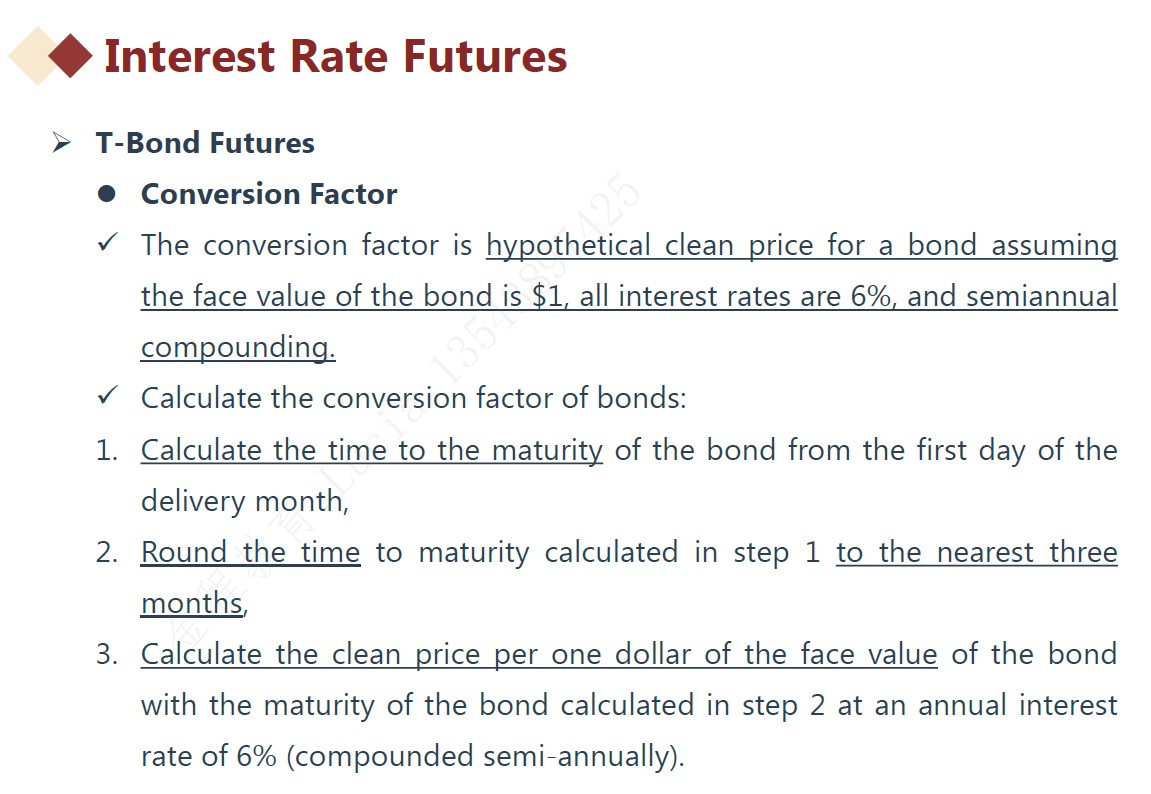The height and width of the screenshot is (794, 1151).
Task: Click the checkmark before 'The conversion factor is'
Action: click(x=108, y=244)
